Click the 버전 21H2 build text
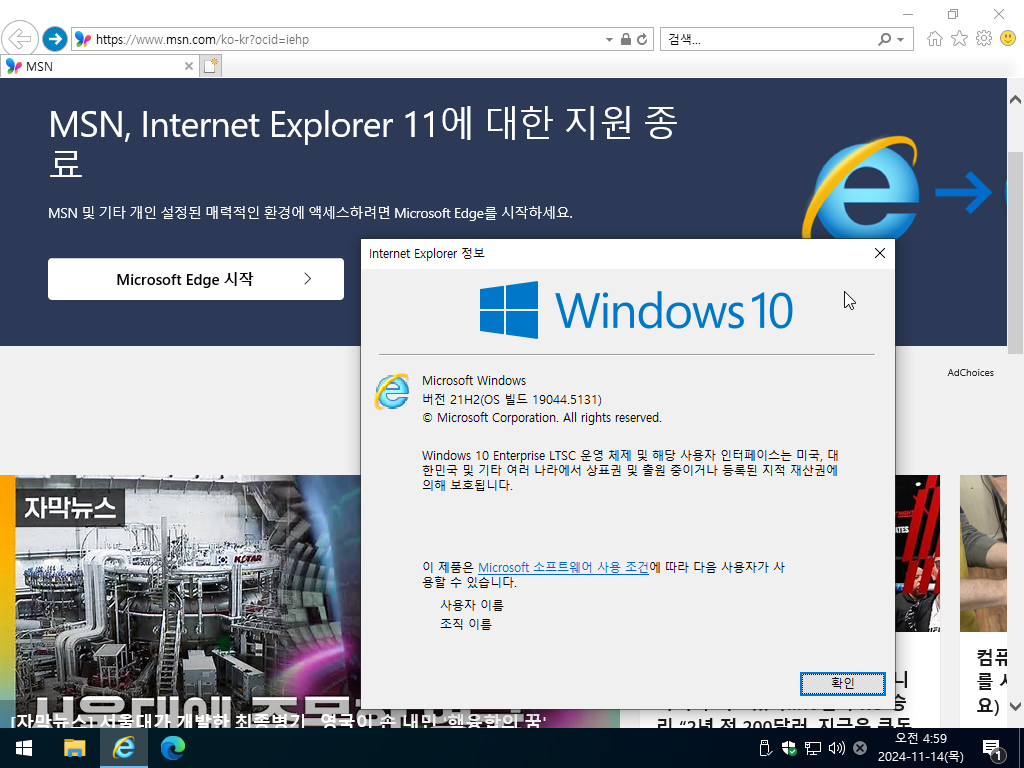Viewport: 1024px width, 768px height. [511, 399]
